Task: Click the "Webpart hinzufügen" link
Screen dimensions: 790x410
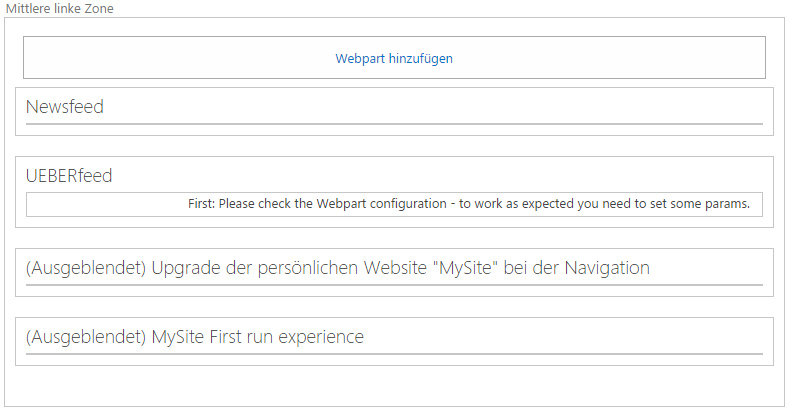Action: coord(394,58)
